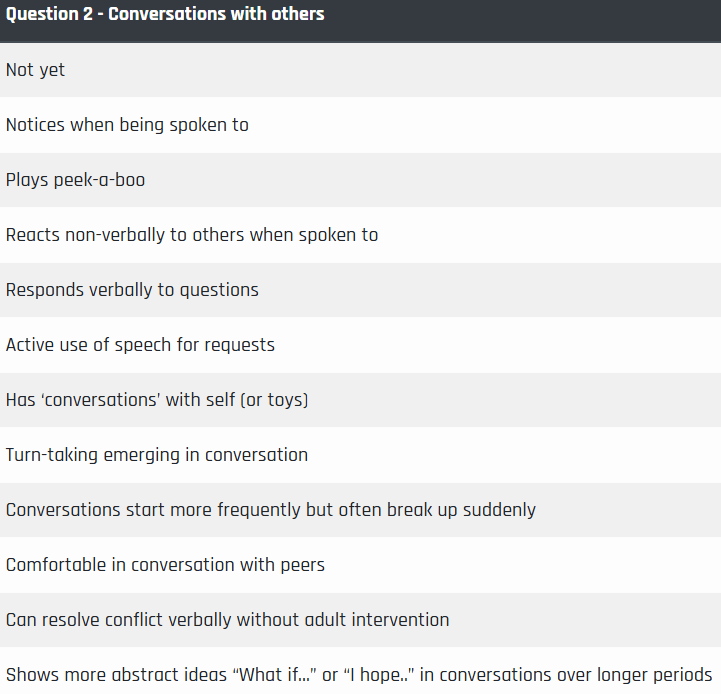Pick 'Reacts non-verbally to others when spoken to'
The image size is (721, 694).
tap(360, 235)
